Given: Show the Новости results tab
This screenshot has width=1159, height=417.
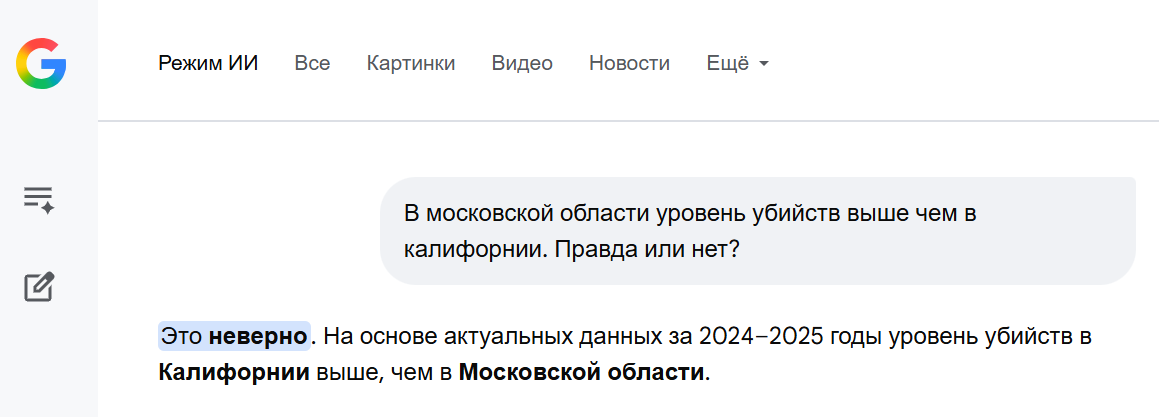Looking at the screenshot, I should (x=629, y=64).
